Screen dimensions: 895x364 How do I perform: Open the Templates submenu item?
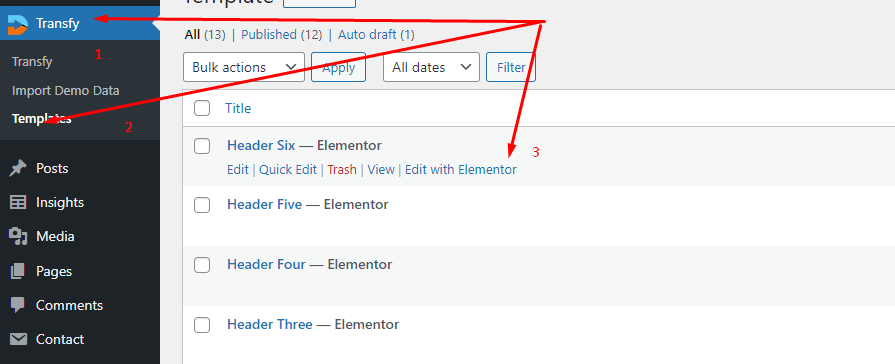[x=41, y=119]
